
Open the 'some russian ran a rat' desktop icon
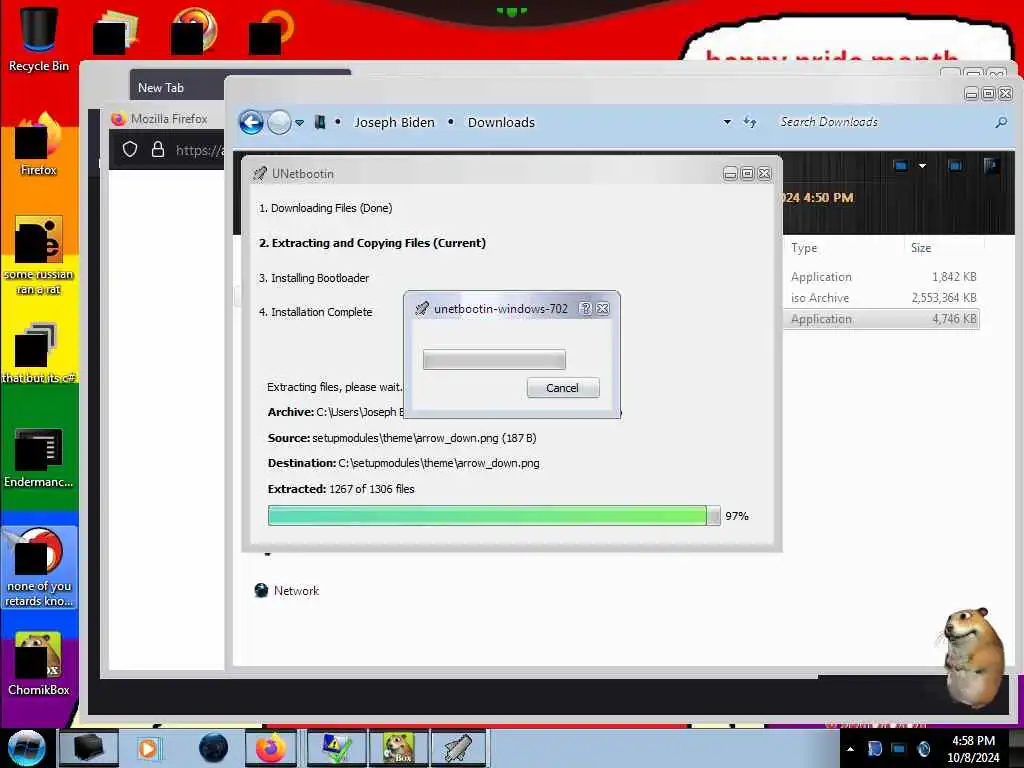(39, 255)
